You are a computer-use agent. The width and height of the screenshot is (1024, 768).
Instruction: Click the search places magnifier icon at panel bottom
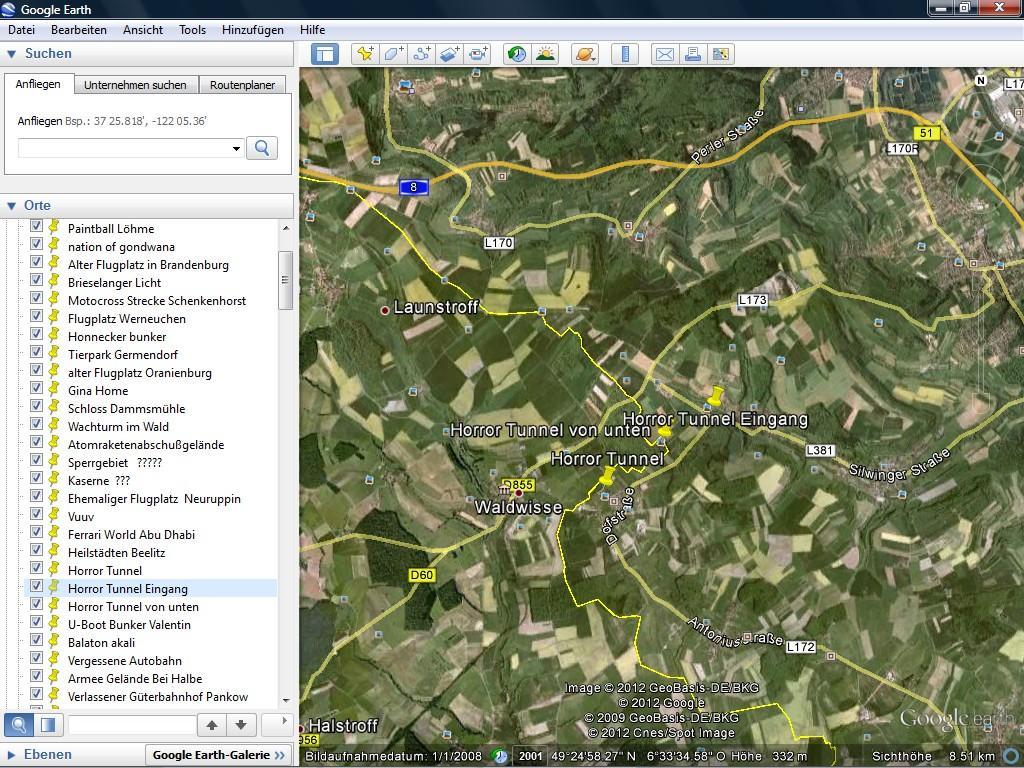point(19,724)
